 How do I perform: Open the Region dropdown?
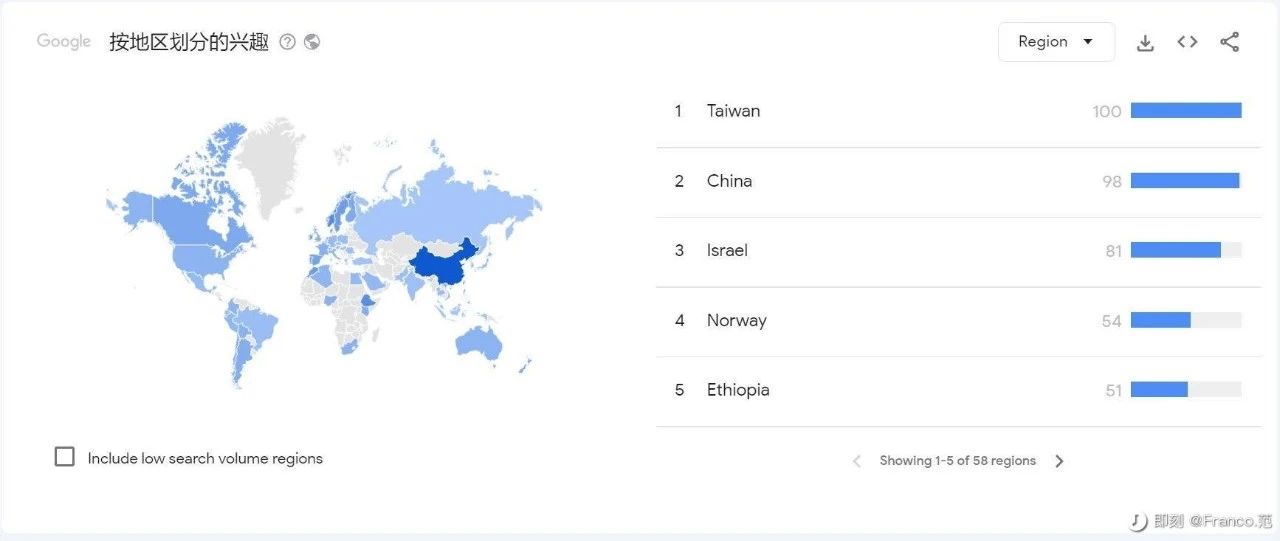1056,42
